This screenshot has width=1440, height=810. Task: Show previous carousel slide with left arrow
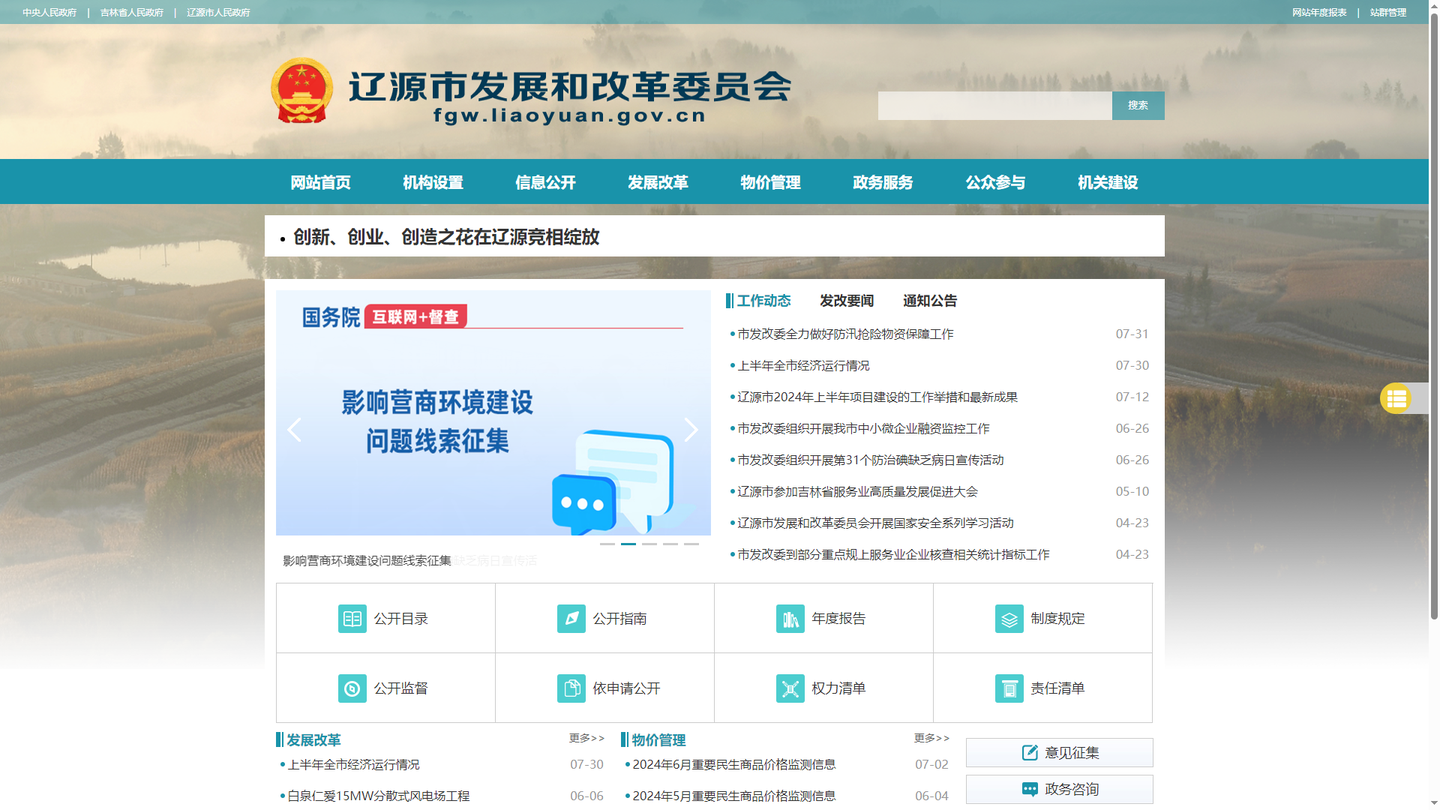pos(294,430)
